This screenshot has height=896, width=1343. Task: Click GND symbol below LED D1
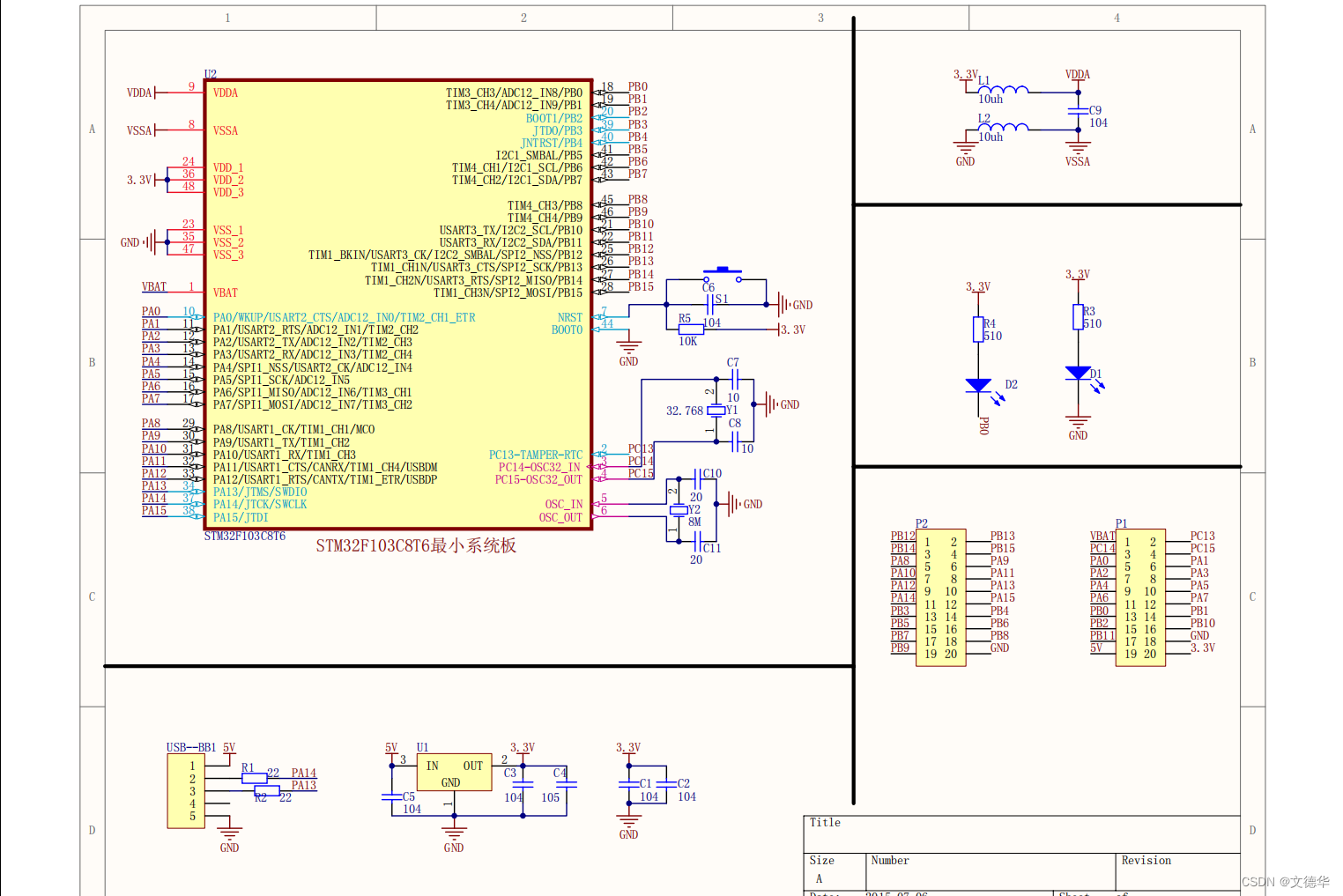tap(1078, 426)
